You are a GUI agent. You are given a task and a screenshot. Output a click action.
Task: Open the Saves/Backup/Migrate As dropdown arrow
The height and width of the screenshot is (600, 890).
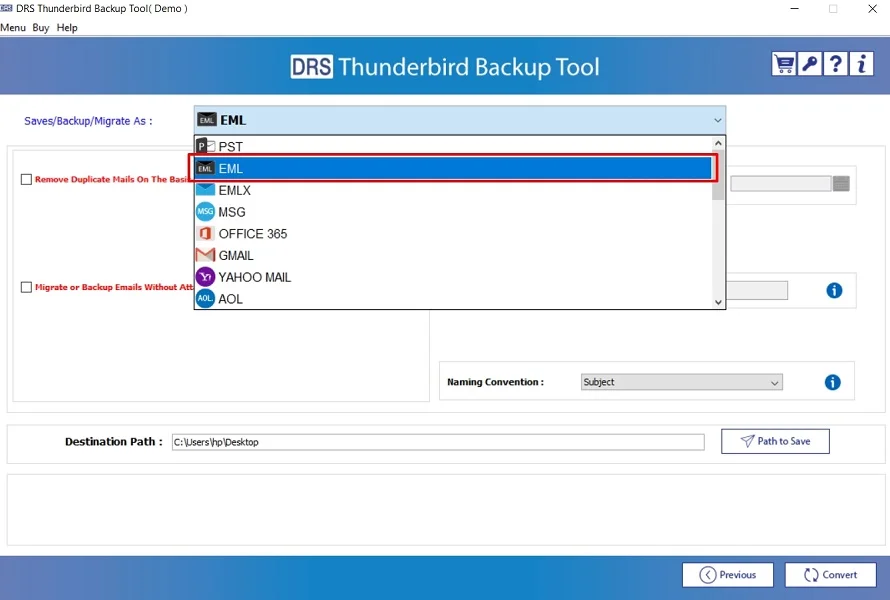pyautogui.click(x=717, y=119)
